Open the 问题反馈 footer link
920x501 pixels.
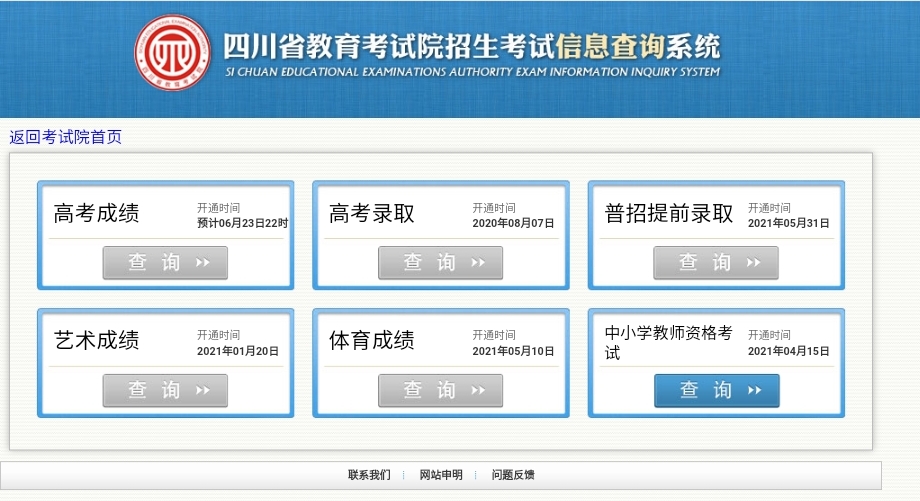(513, 475)
